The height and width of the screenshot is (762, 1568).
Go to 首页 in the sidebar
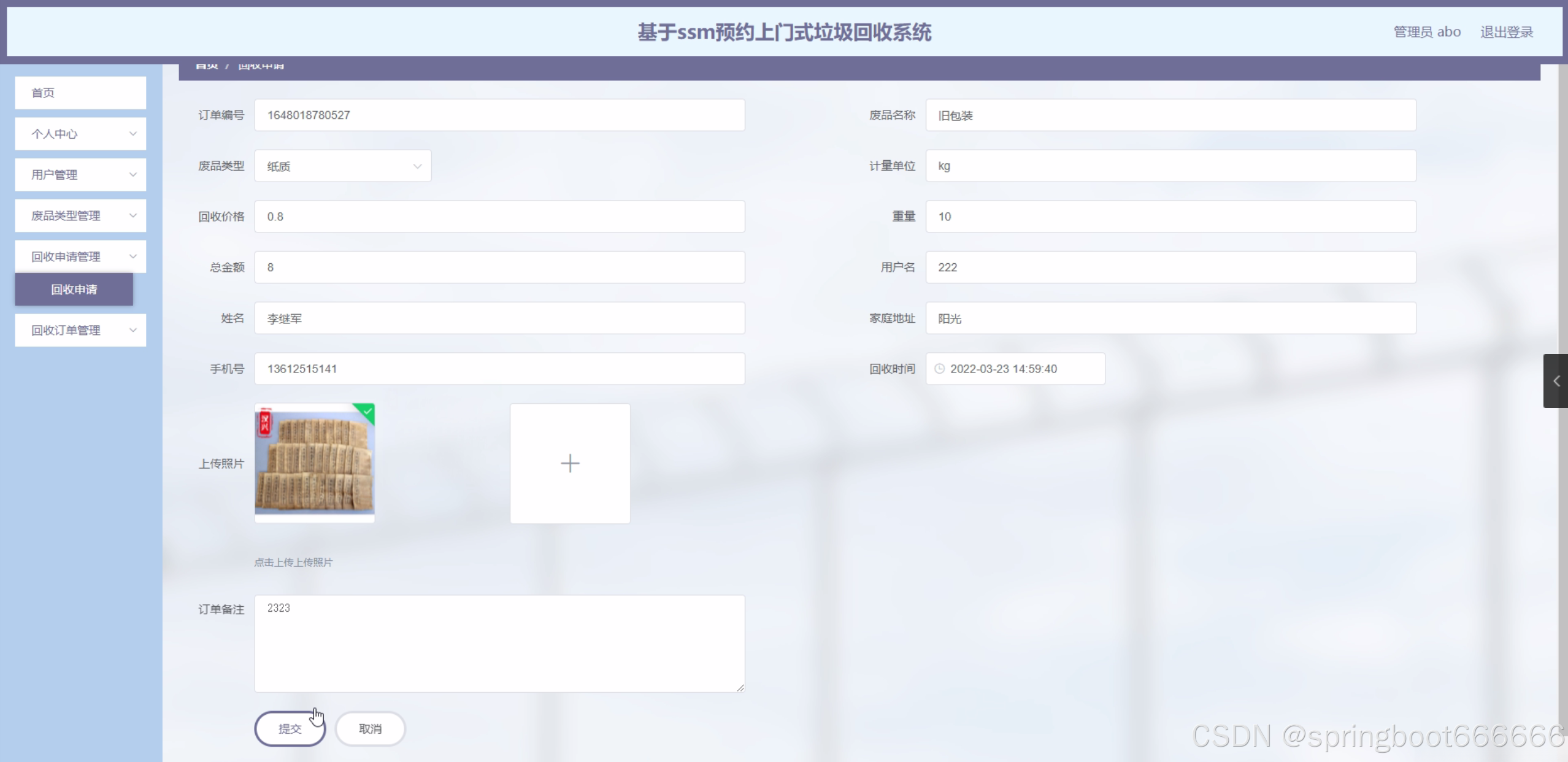click(80, 93)
